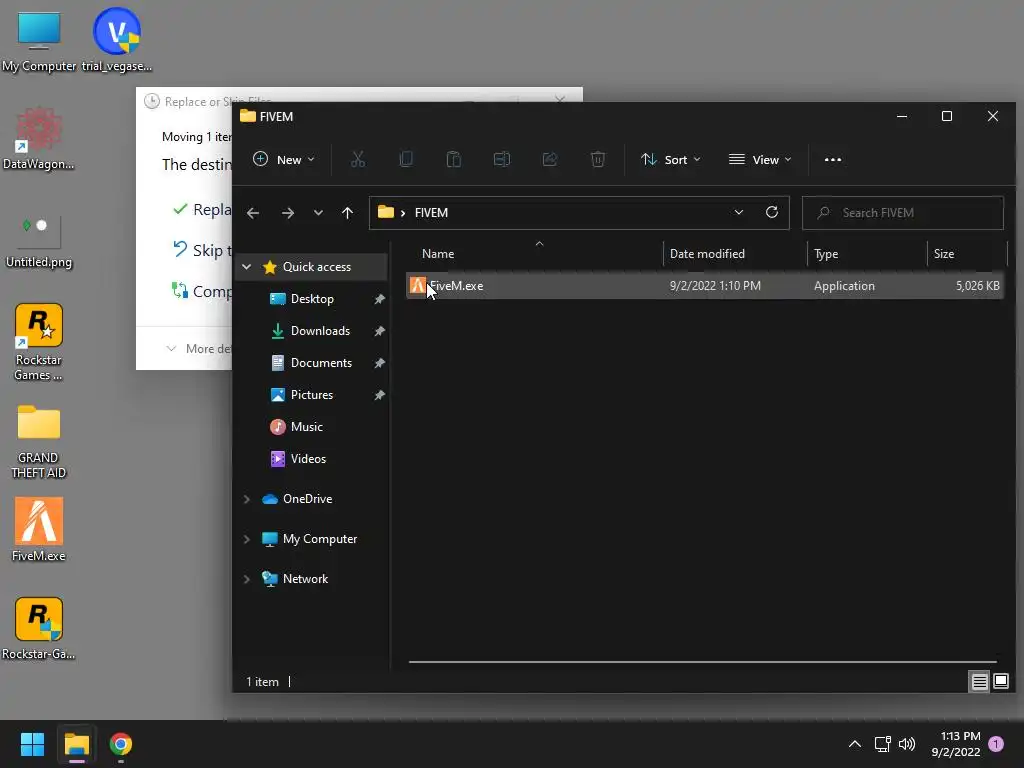Collapse the Quick access tree

[247, 266]
